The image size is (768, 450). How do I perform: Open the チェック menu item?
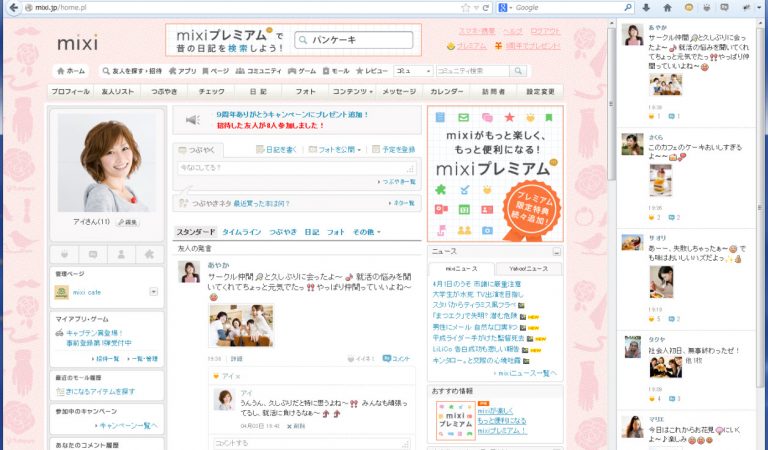click(x=211, y=92)
